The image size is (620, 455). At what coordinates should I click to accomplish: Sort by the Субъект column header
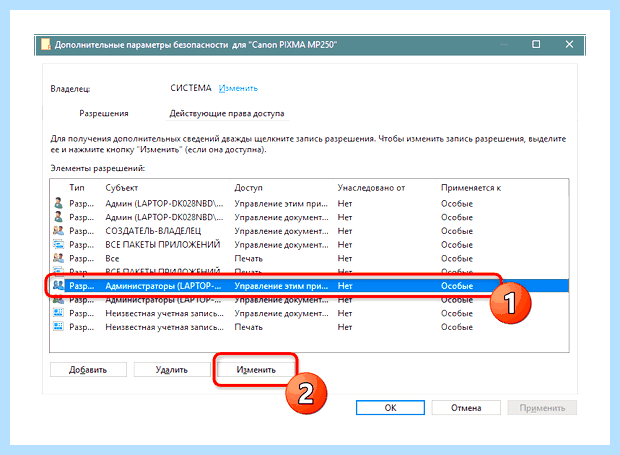(x=121, y=187)
